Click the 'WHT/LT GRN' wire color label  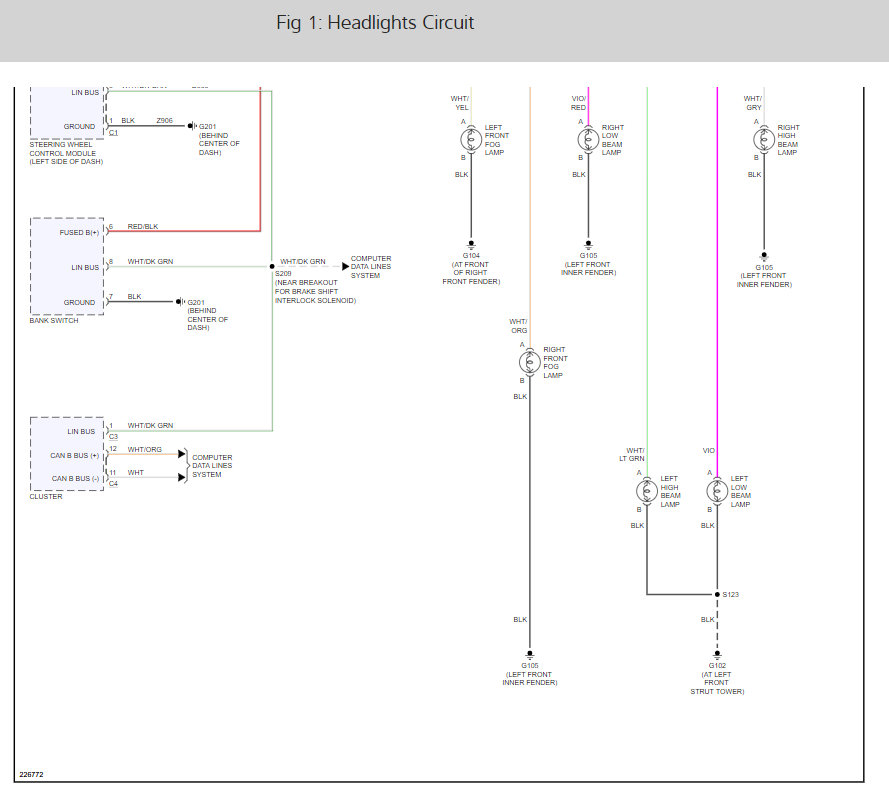pos(632,455)
